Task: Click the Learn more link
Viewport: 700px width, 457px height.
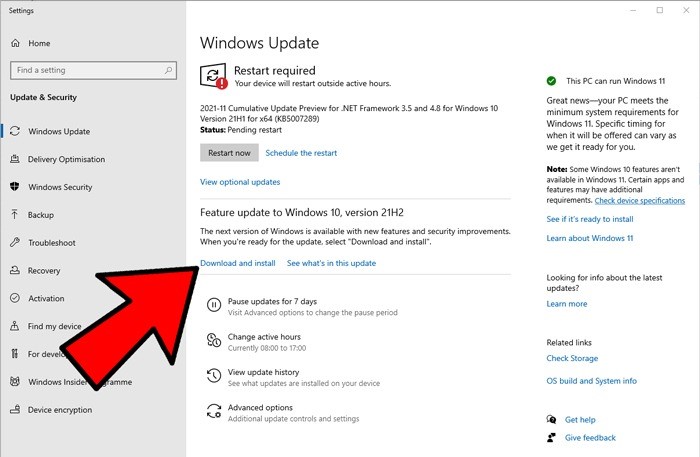Action: (x=567, y=303)
